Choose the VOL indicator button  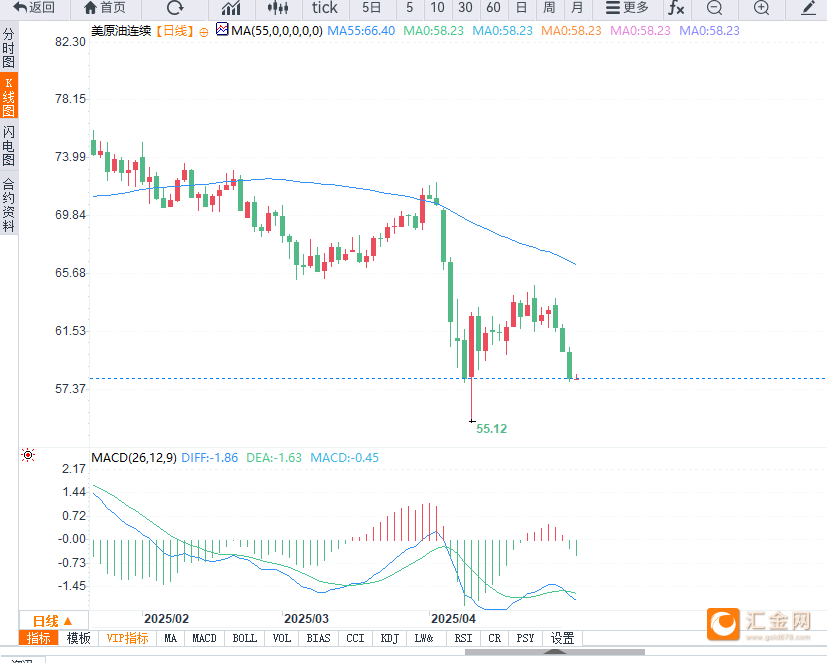(282, 638)
